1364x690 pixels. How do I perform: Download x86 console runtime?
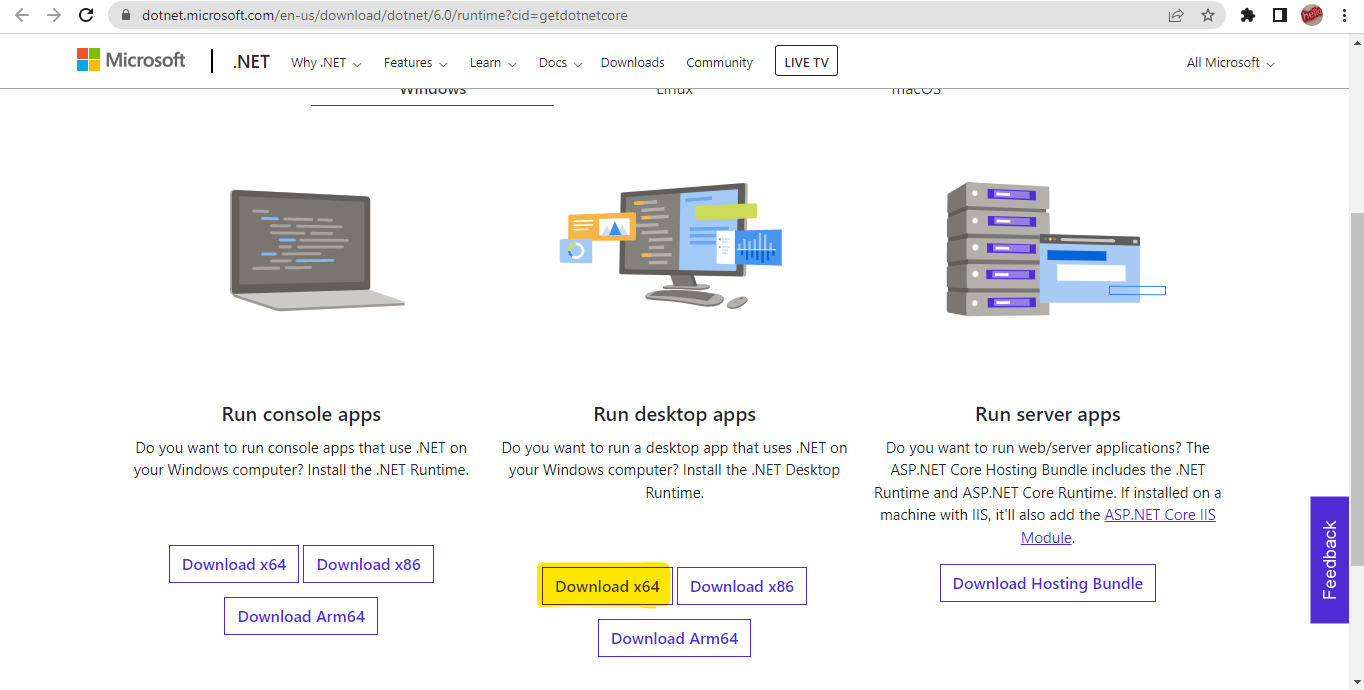(x=368, y=564)
